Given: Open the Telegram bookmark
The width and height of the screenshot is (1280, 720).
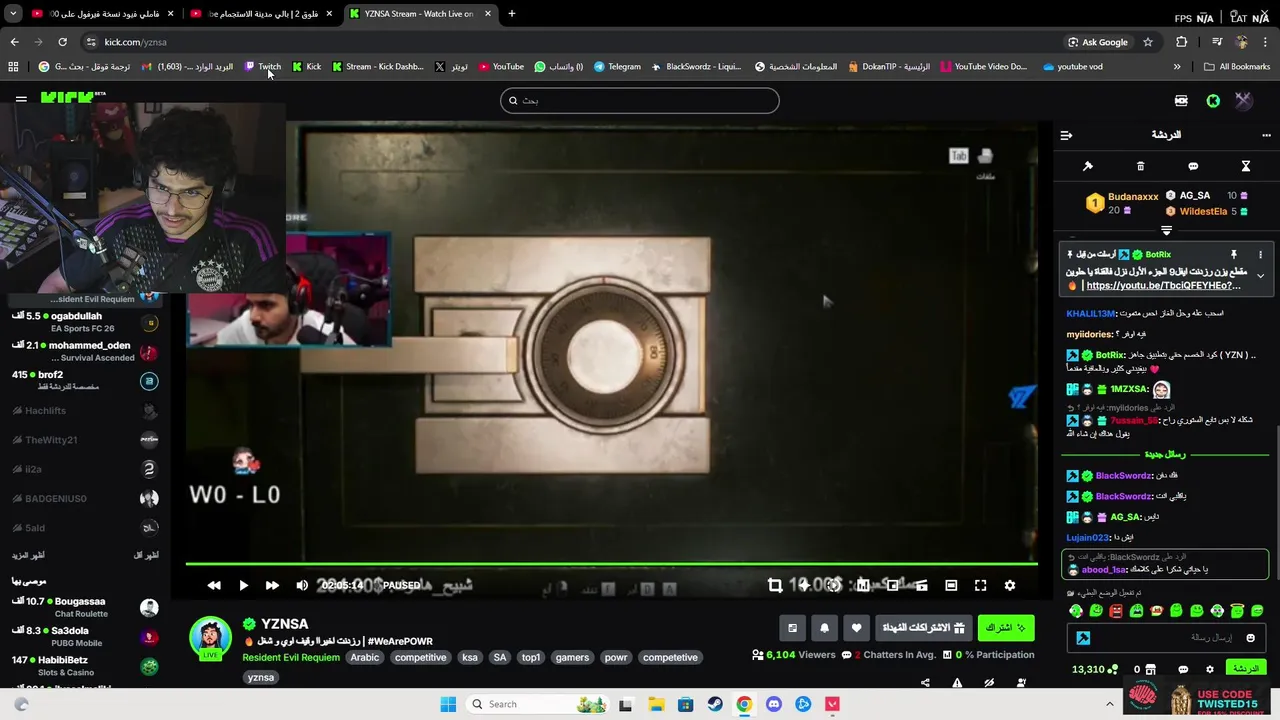Looking at the screenshot, I should (x=617, y=67).
